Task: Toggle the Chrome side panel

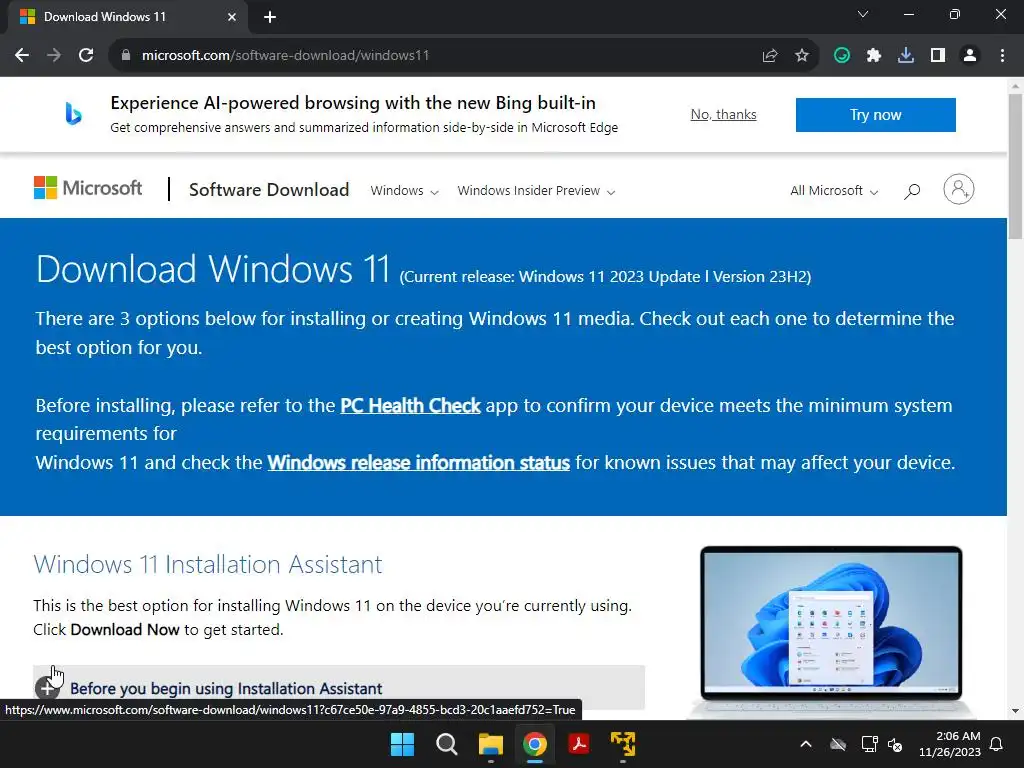Action: [938, 56]
